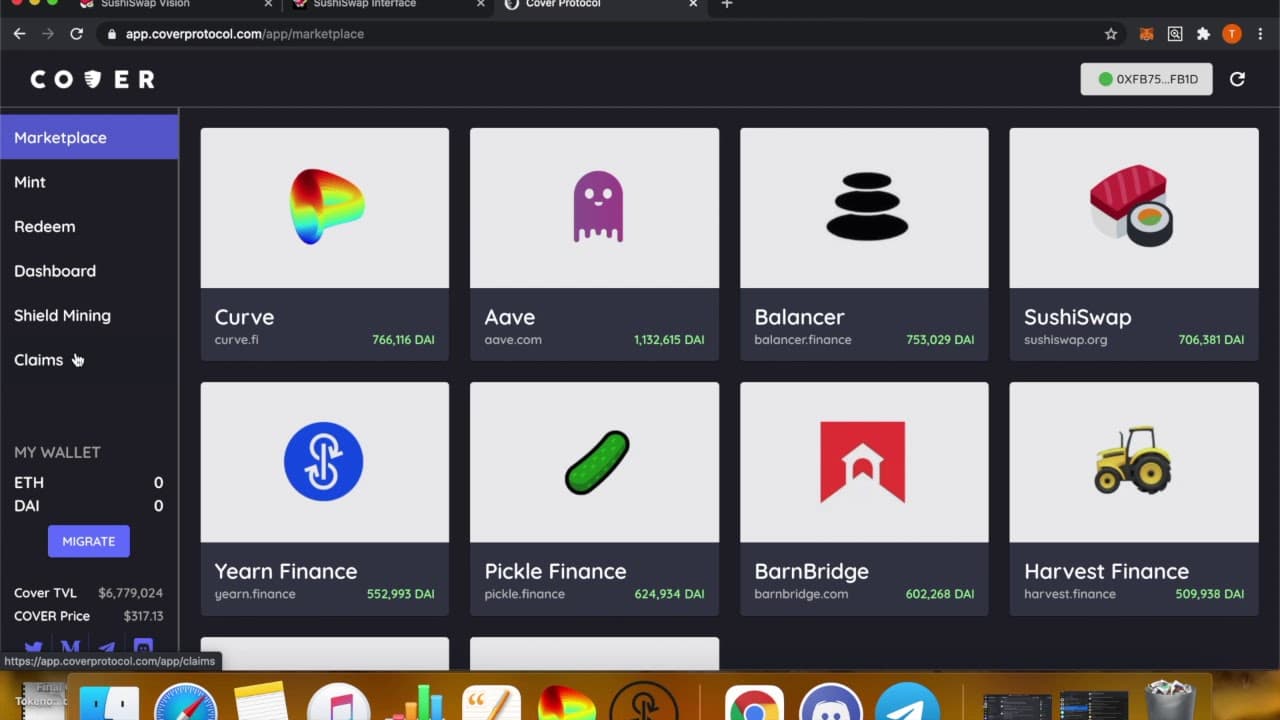Go to the Mint page
1280x720 pixels.
click(30, 182)
